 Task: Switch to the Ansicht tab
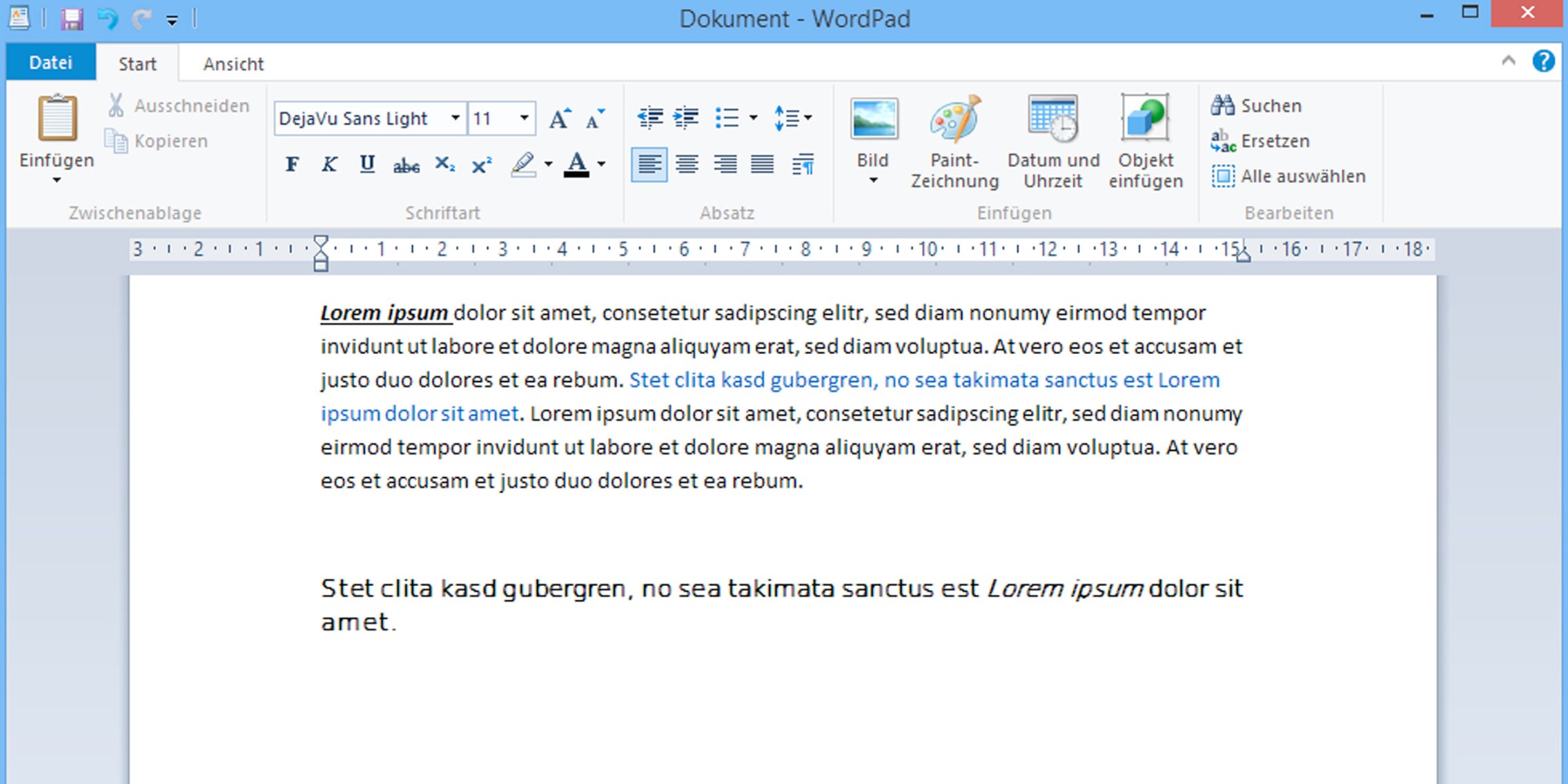pos(233,63)
